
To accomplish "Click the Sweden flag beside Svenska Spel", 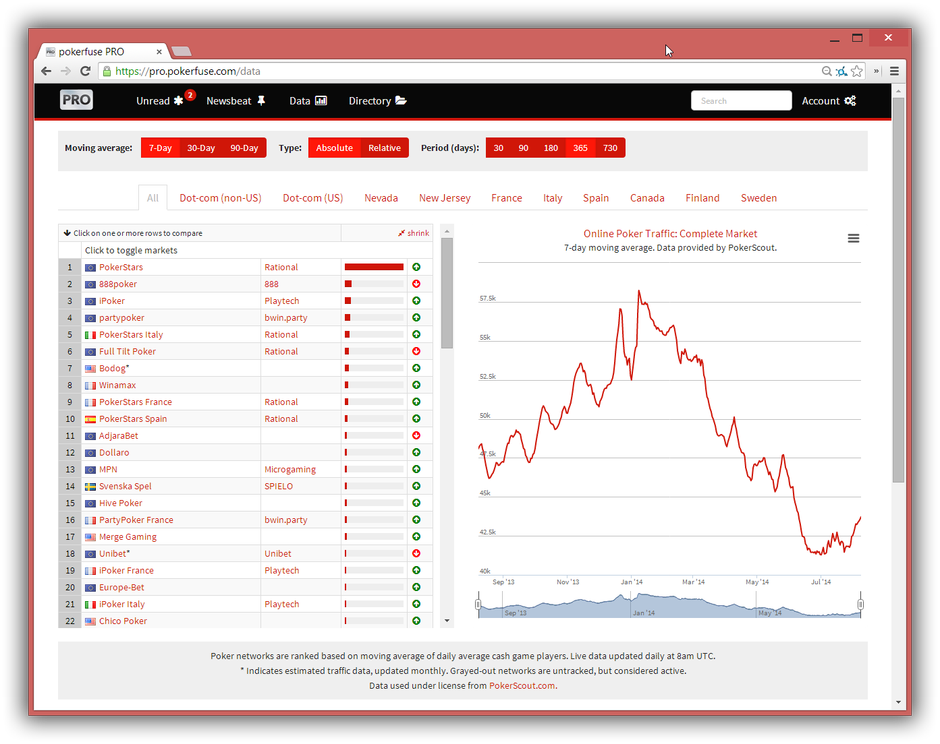I will point(91,486).
